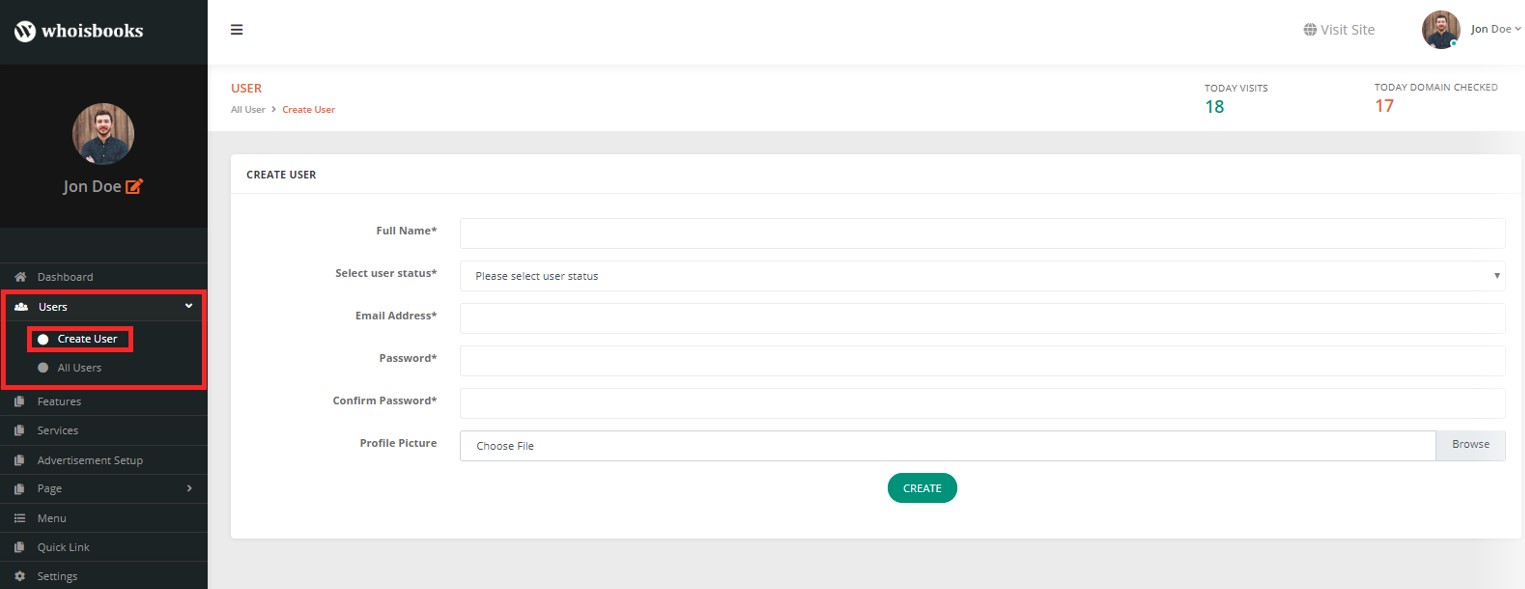The height and width of the screenshot is (589, 1525).
Task: Click the All User breadcrumb link
Action: (248, 110)
